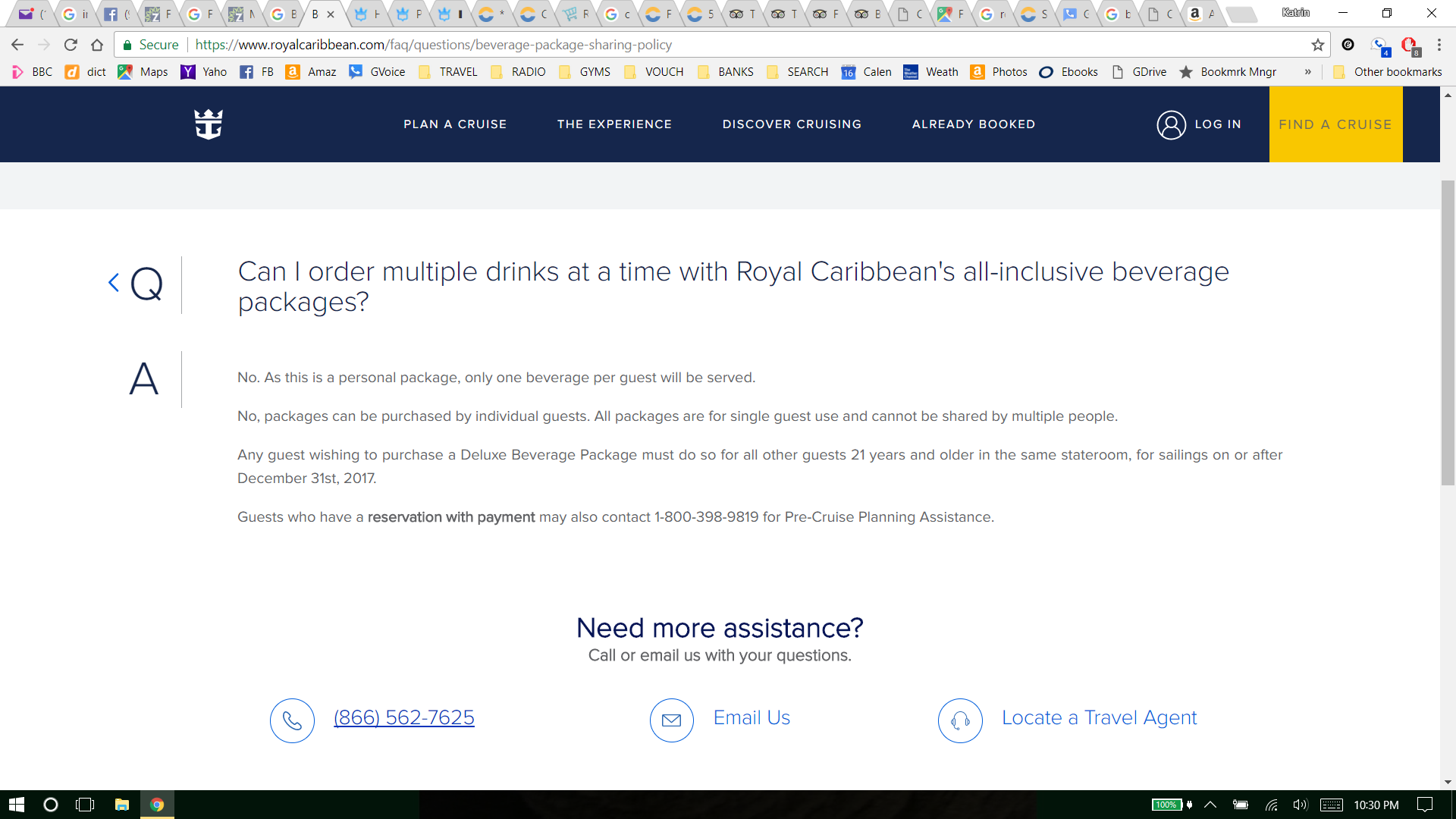Open Windows Task View from taskbar
The image size is (1456, 819).
click(85, 805)
